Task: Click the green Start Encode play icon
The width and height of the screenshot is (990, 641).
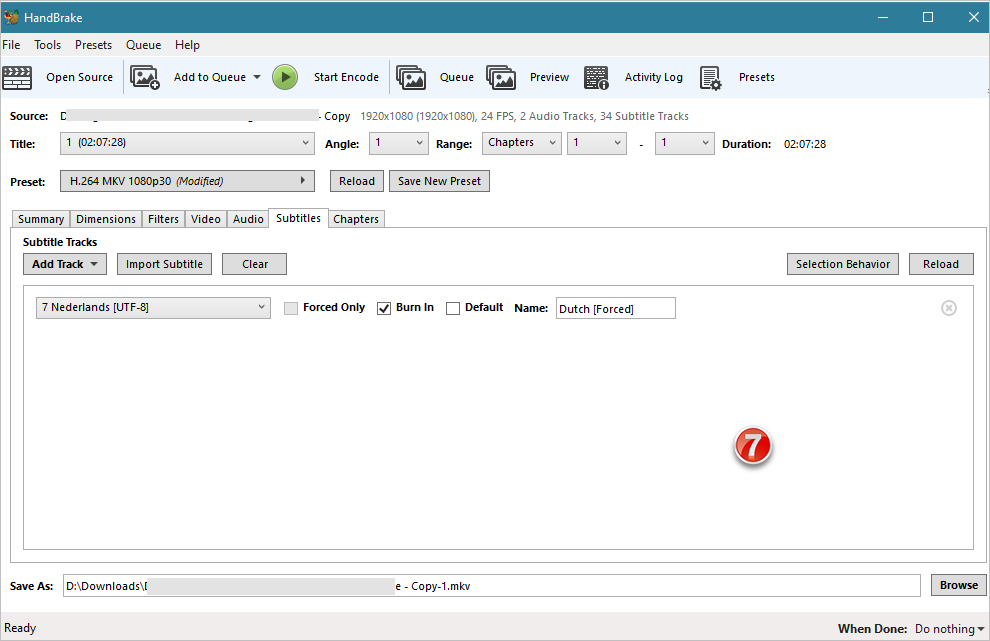Action: (285, 77)
